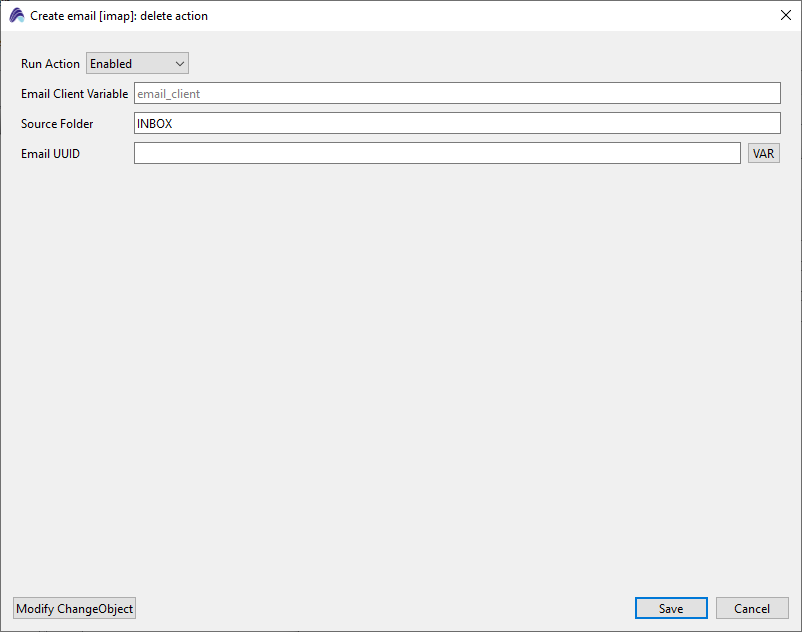802x632 pixels.
Task: Open the Run Action dropdown
Action: pos(137,64)
